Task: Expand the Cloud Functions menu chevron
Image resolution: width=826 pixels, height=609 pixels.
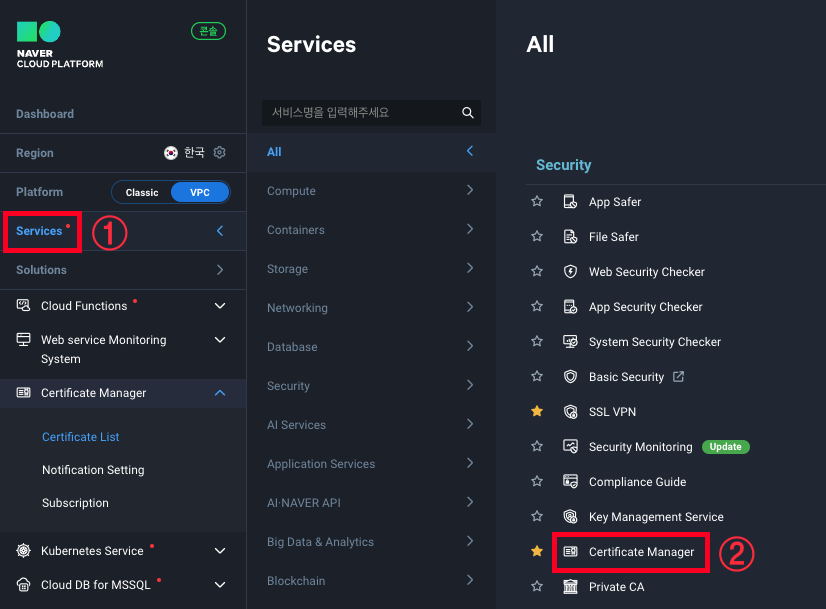Action: pyautogui.click(x=220, y=306)
